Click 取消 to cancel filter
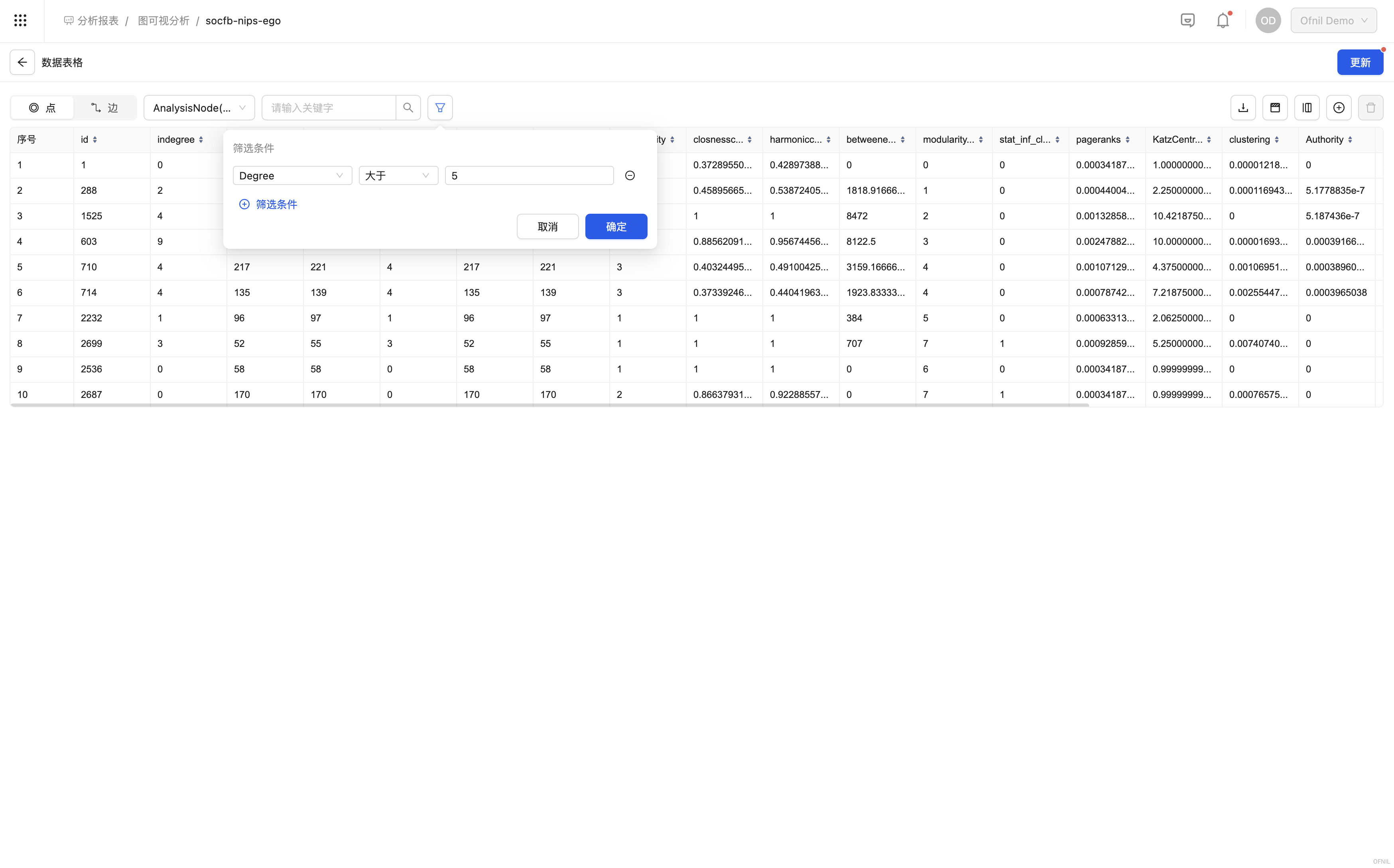 tap(548, 226)
